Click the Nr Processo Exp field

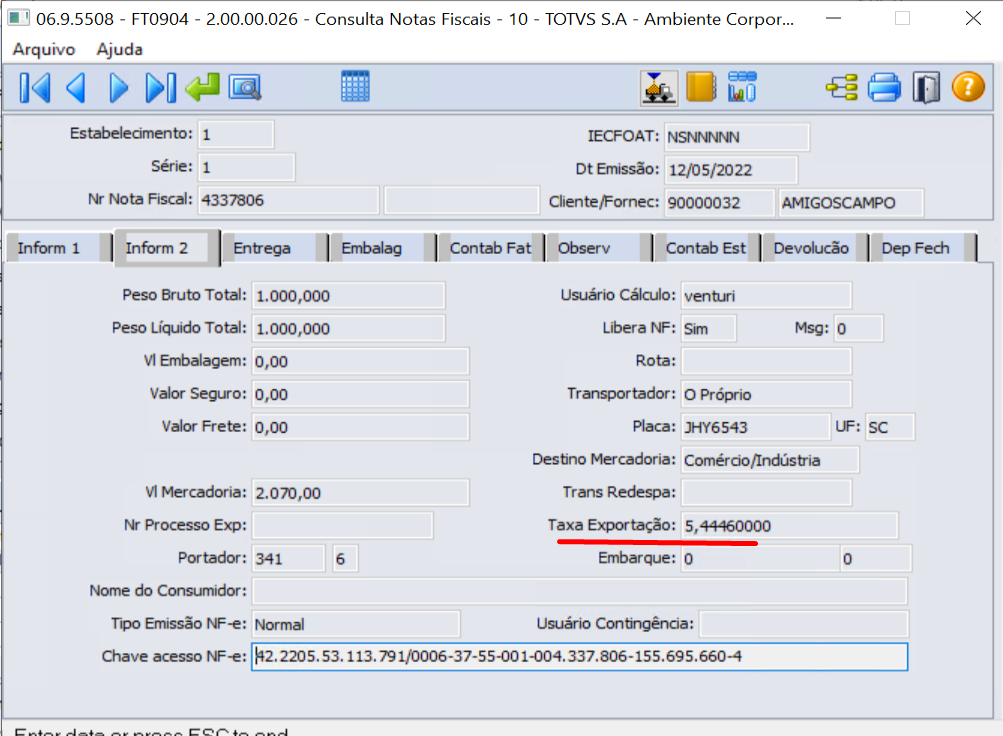(x=343, y=526)
